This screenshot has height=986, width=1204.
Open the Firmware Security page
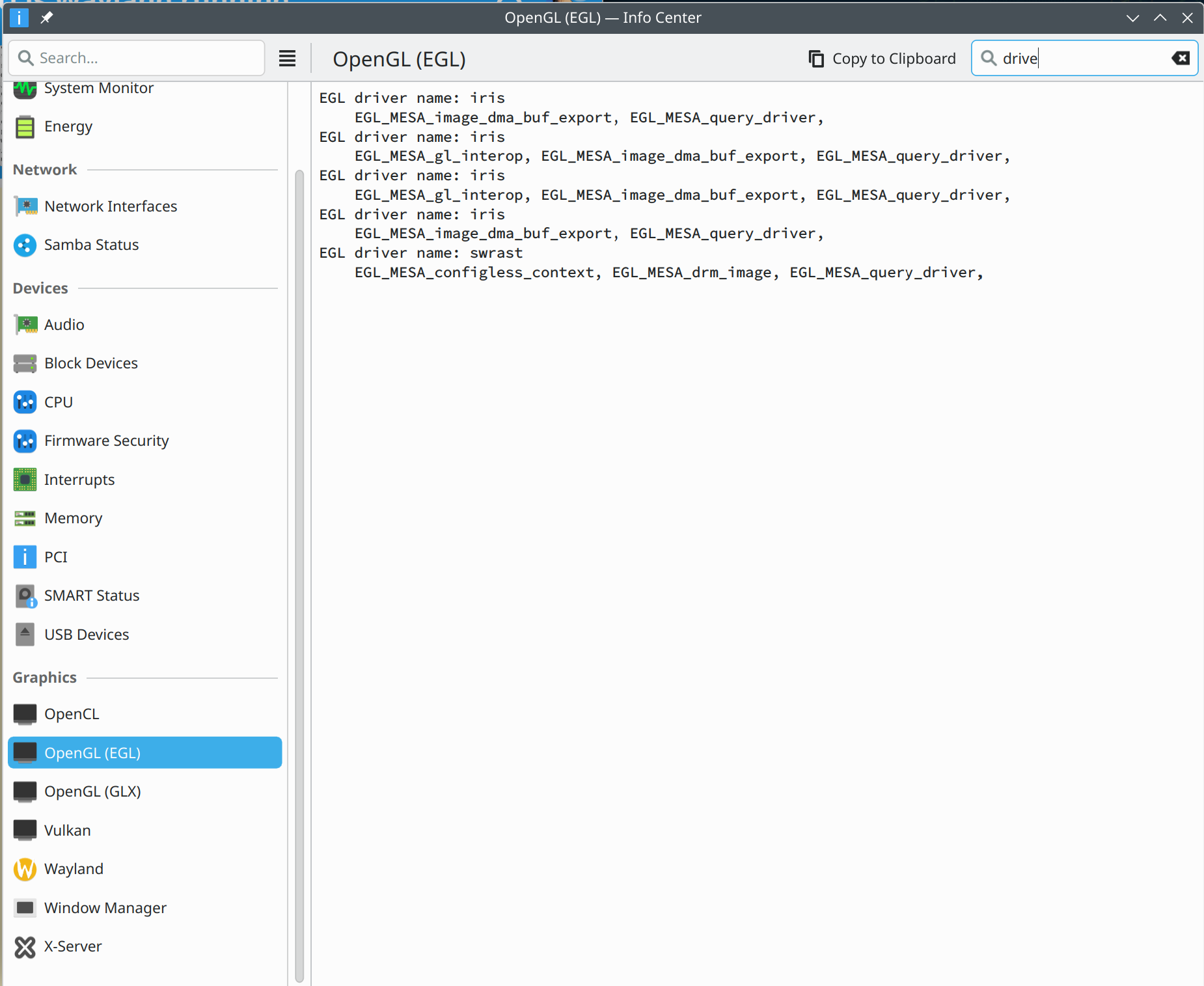tap(144, 441)
